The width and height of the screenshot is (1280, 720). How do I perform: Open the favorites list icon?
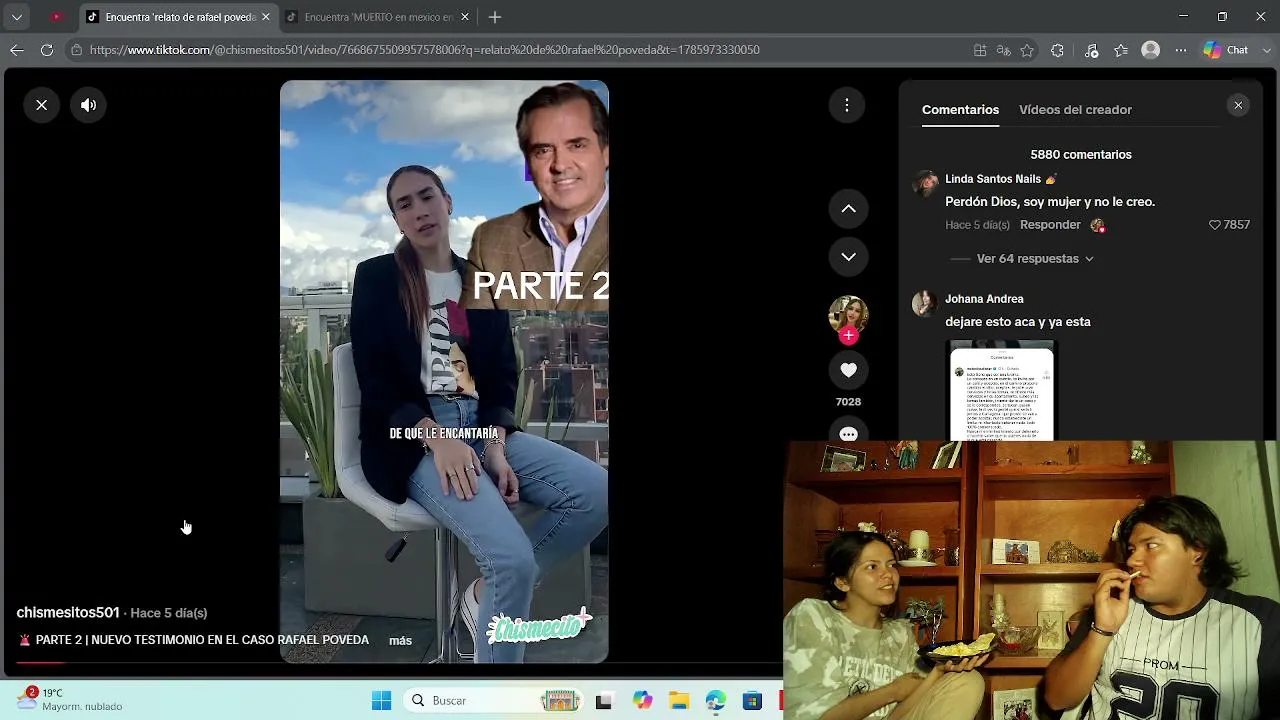[x=1121, y=50]
